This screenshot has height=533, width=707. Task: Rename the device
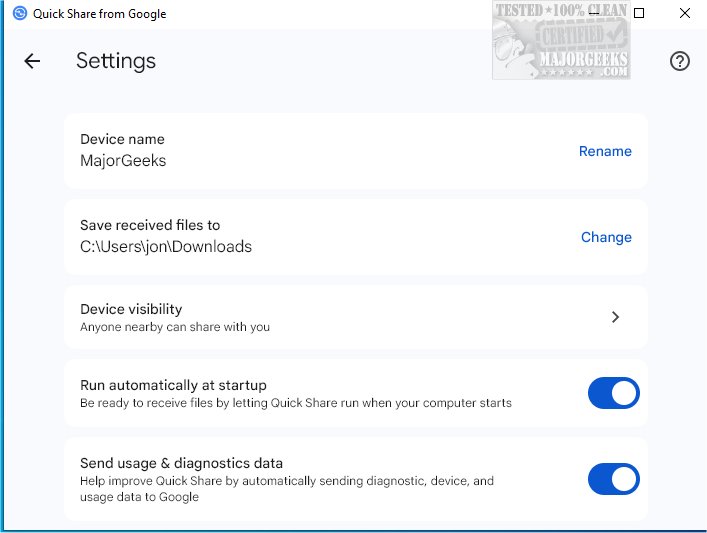click(605, 151)
